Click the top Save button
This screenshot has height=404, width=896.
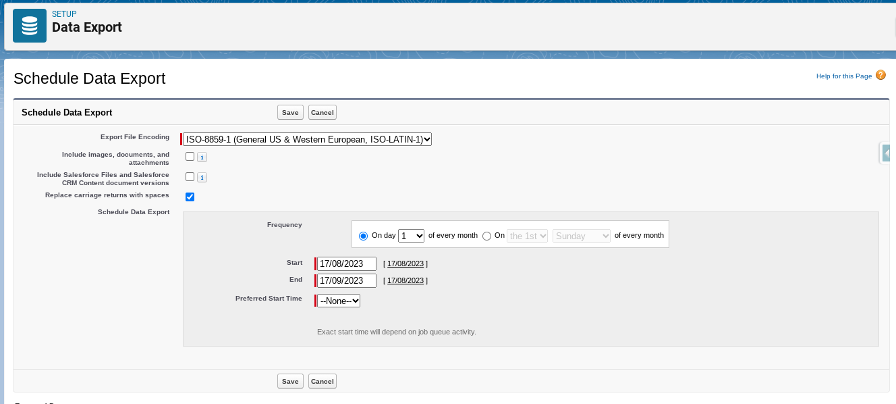[290, 113]
